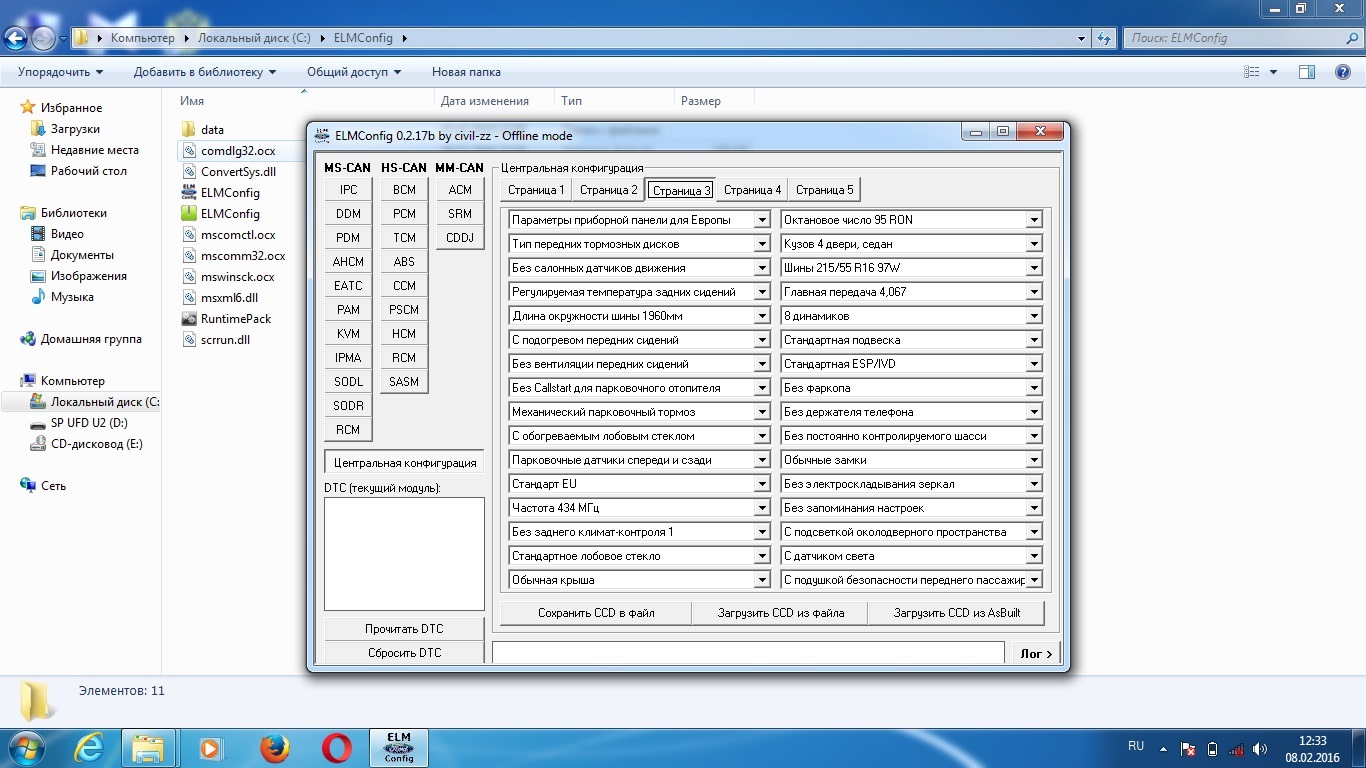The width and height of the screenshot is (1366, 768).
Task: Switch to the 'Страница 4' tab
Action: [x=752, y=190]
